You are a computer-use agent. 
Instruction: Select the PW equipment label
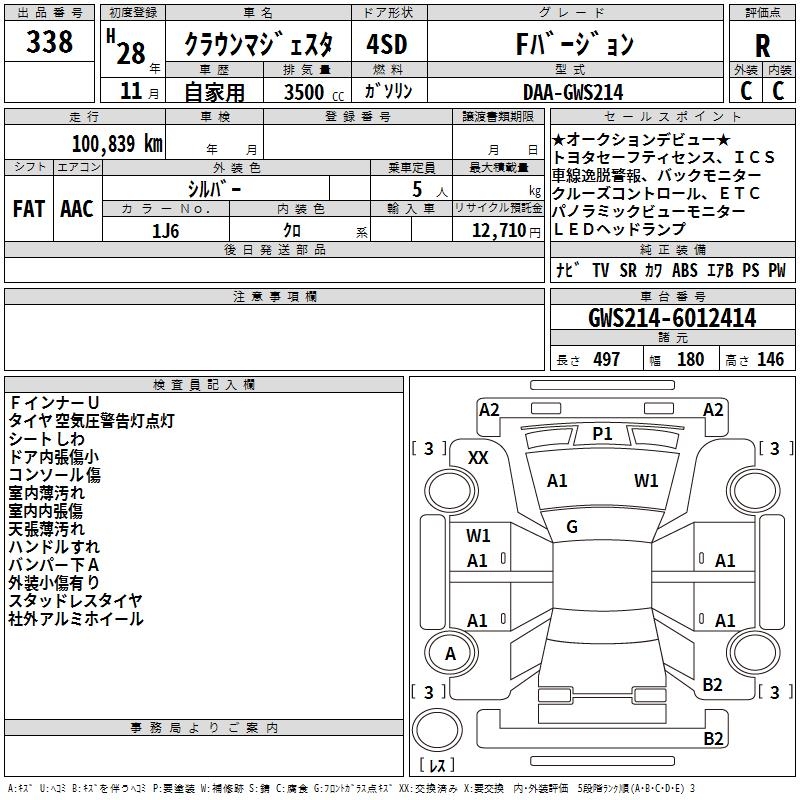coord(776,270)
